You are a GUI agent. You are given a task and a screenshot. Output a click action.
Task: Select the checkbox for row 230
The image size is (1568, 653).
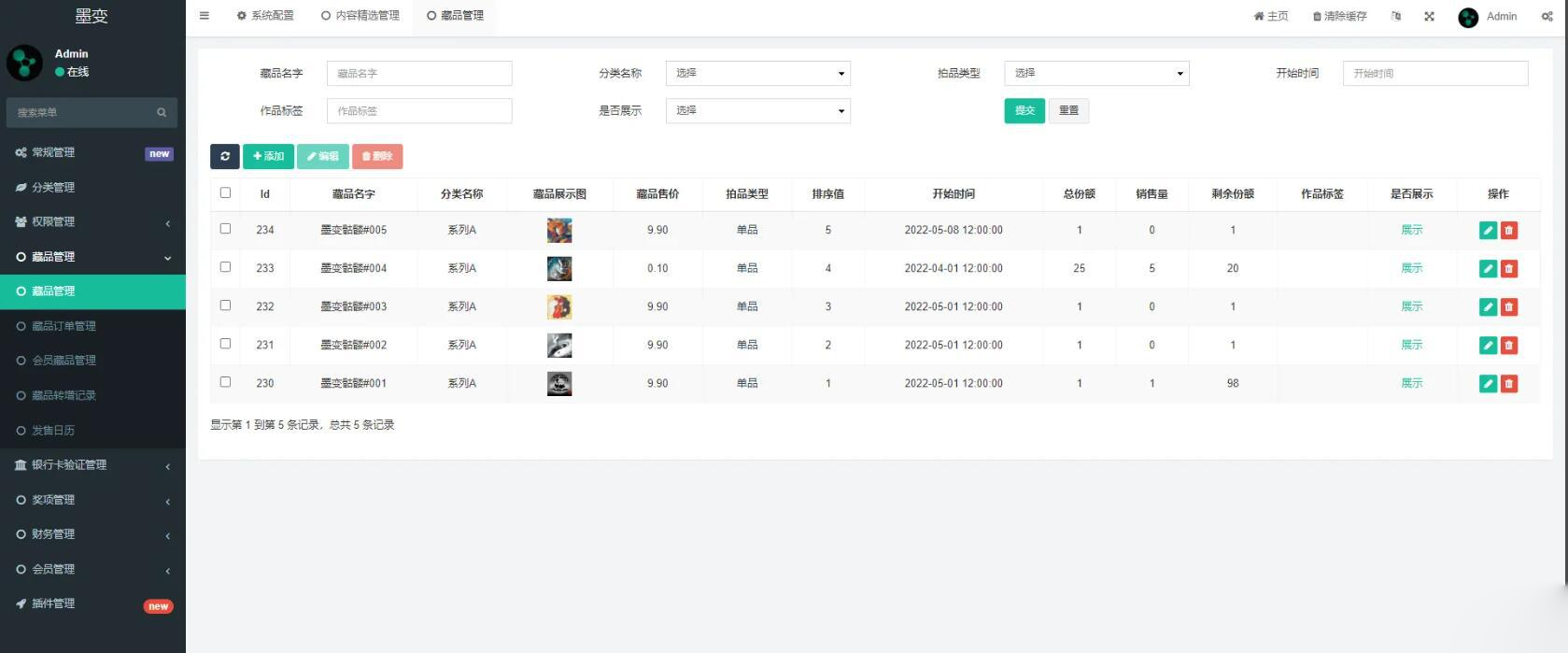(225, 382)
